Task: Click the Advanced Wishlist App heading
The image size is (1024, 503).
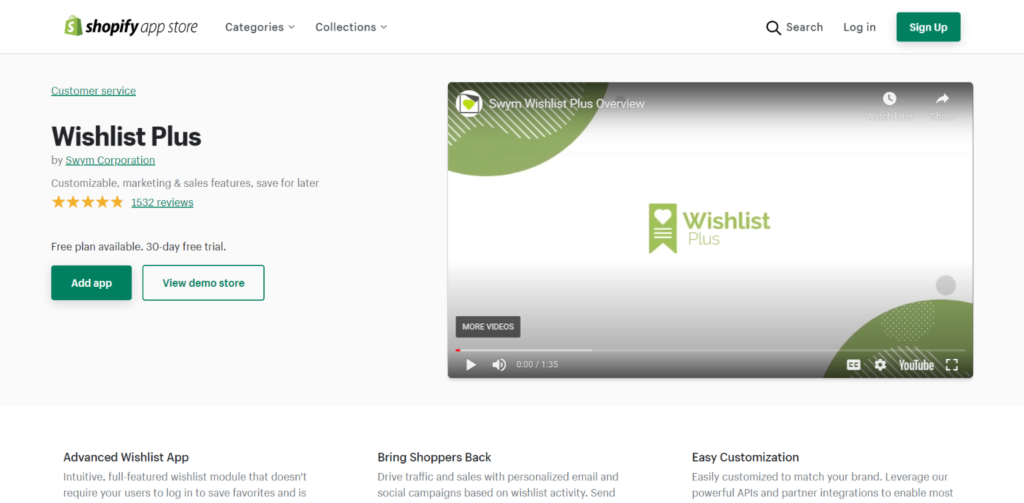Action: point(126,457)
